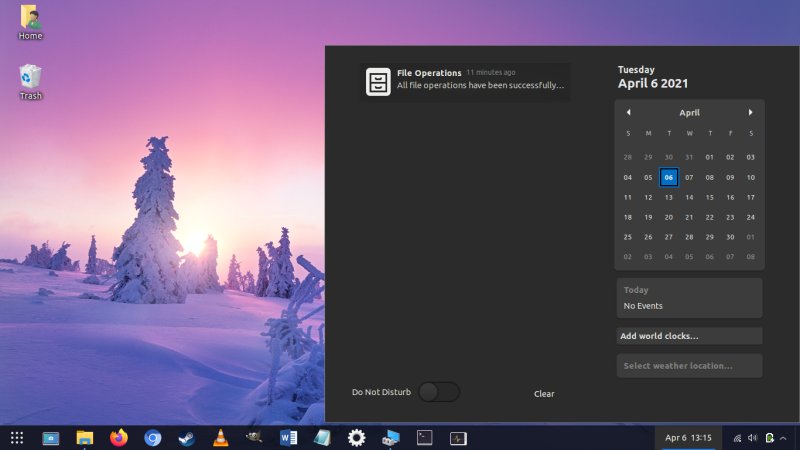Select April 20 in calendar
This screenshot has height=450, width=800.
coord(668,217)
